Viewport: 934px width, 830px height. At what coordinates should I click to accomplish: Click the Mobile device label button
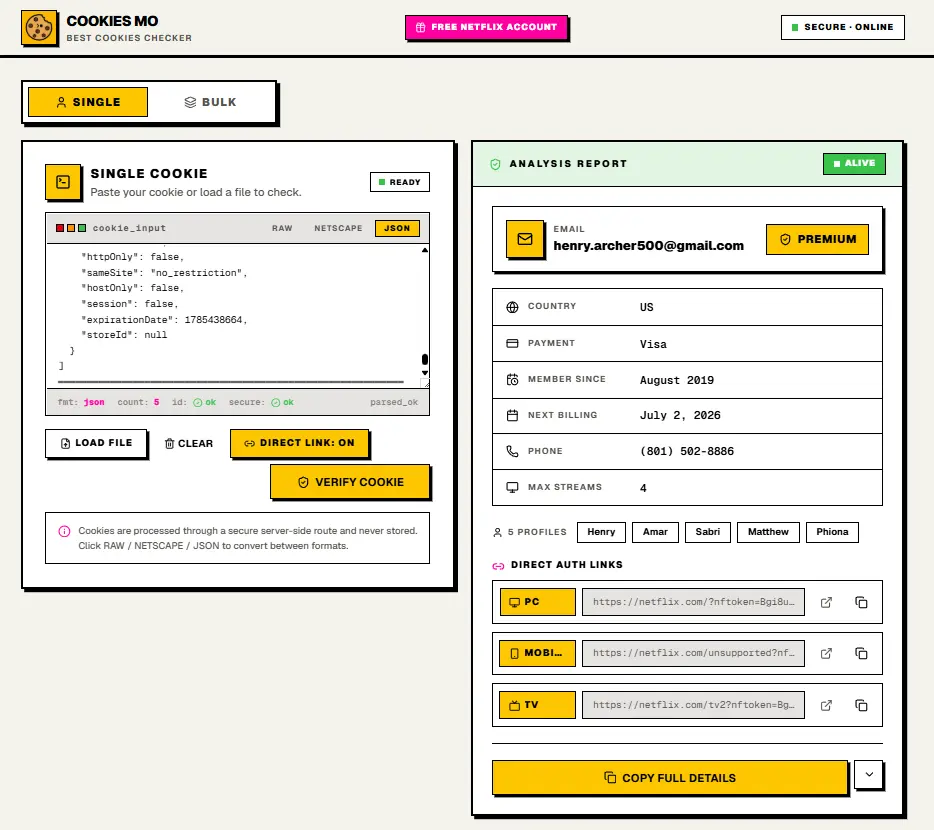tap(537, 653)
